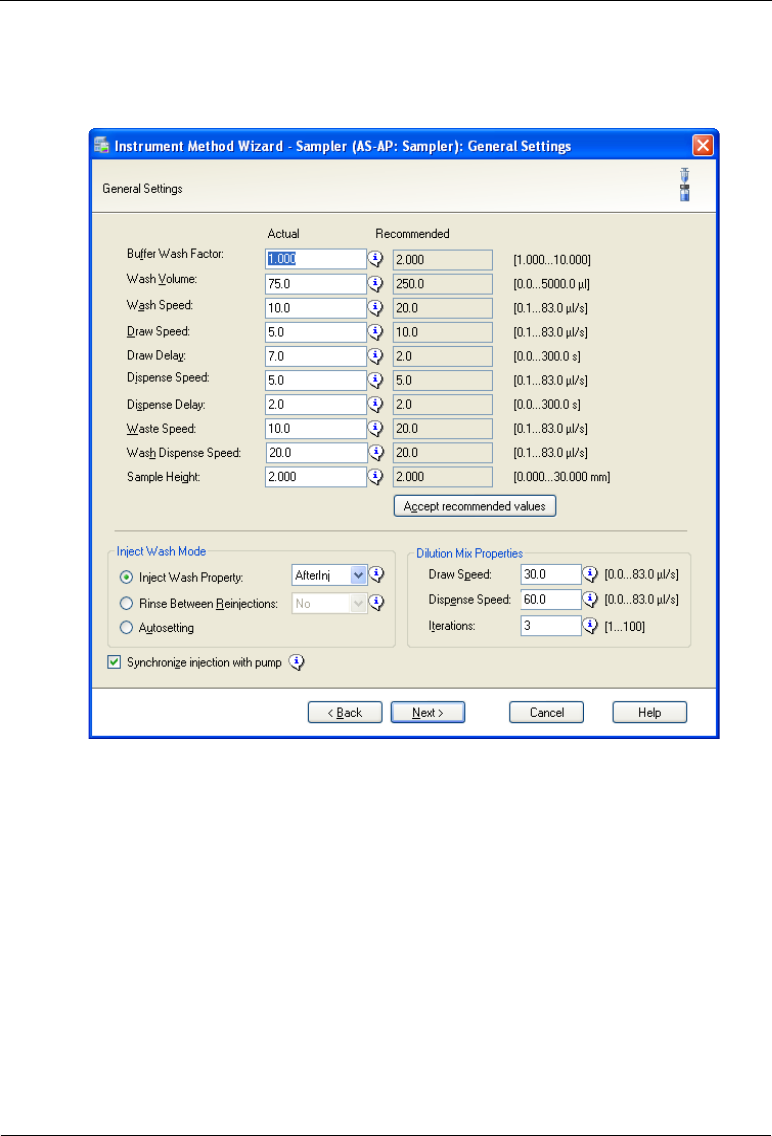Viewport: 772px width, 1136px height.
Task: Click info icon next to Dispense Speed 5.0
Action: [x=375, y=380]
